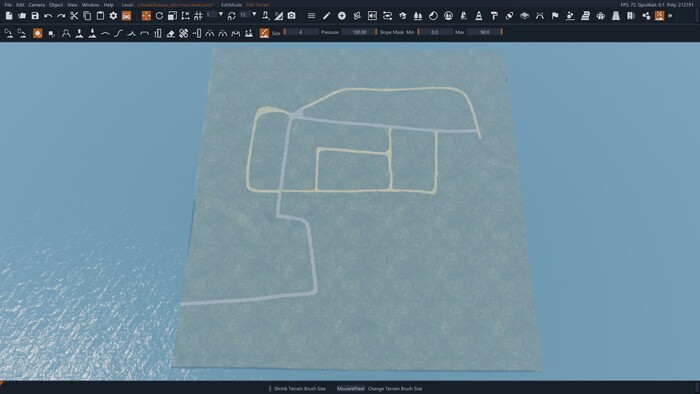Image resolution: width=700 pixels, height=394 pixels.
Task: Select the paint roller icon
Action: pyautogui.click(x=494, y=16)
